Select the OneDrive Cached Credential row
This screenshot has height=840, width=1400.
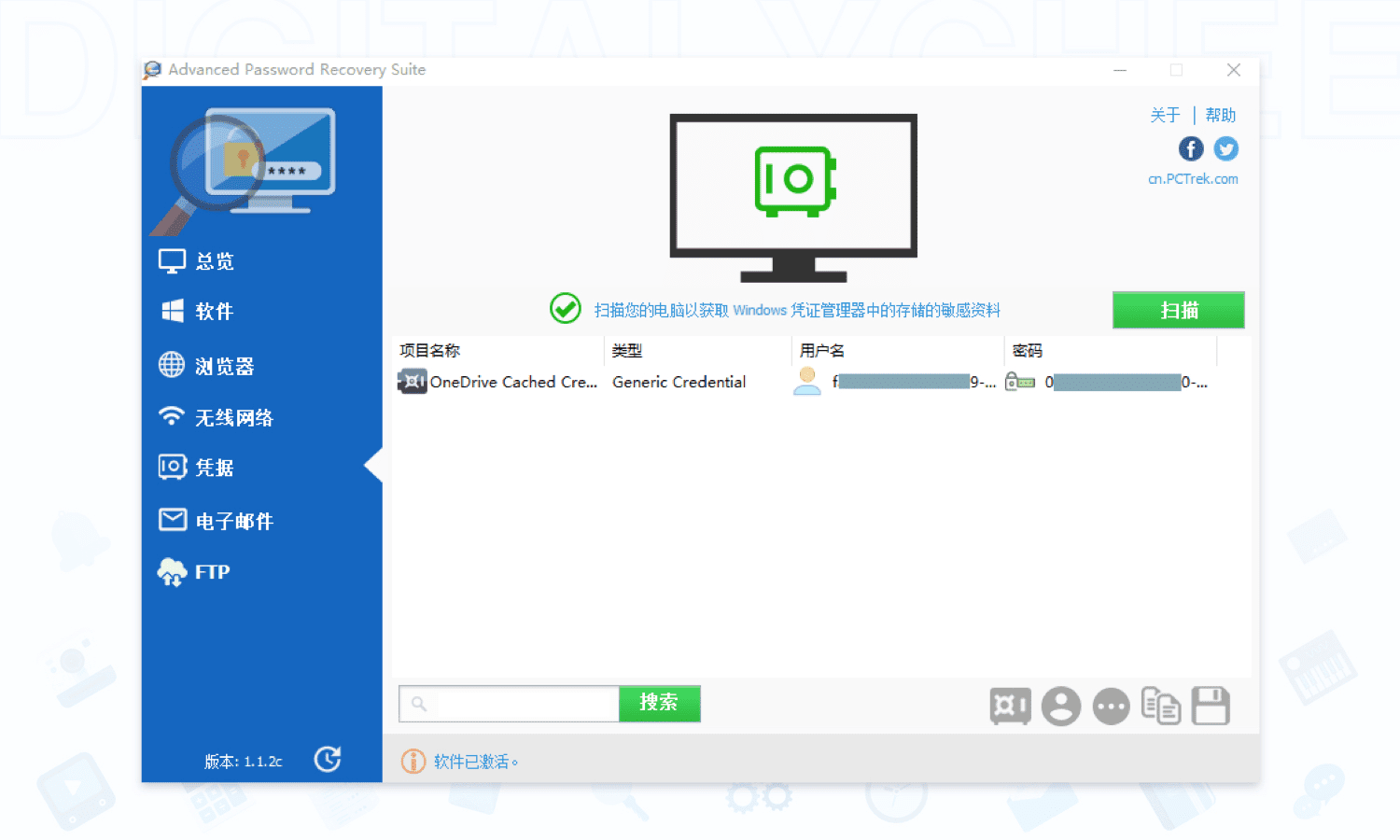pos(513,382)
